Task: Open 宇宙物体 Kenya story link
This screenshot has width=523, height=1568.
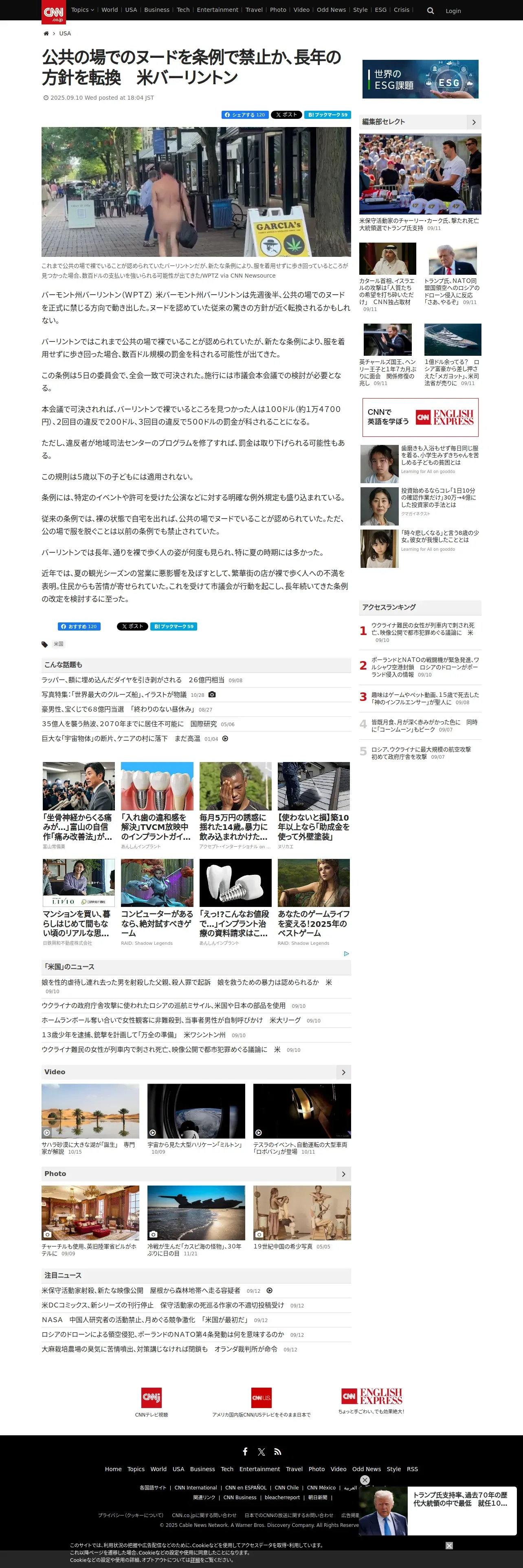Action: point(121,738)
